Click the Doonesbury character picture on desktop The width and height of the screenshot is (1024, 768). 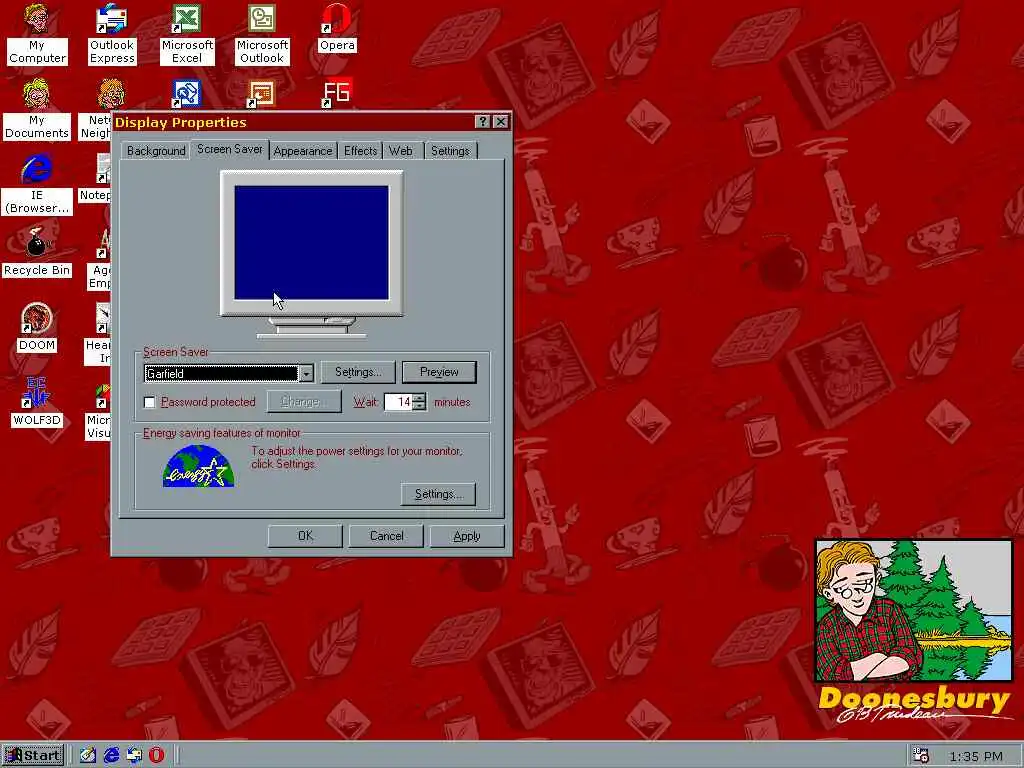coord(914,610)
